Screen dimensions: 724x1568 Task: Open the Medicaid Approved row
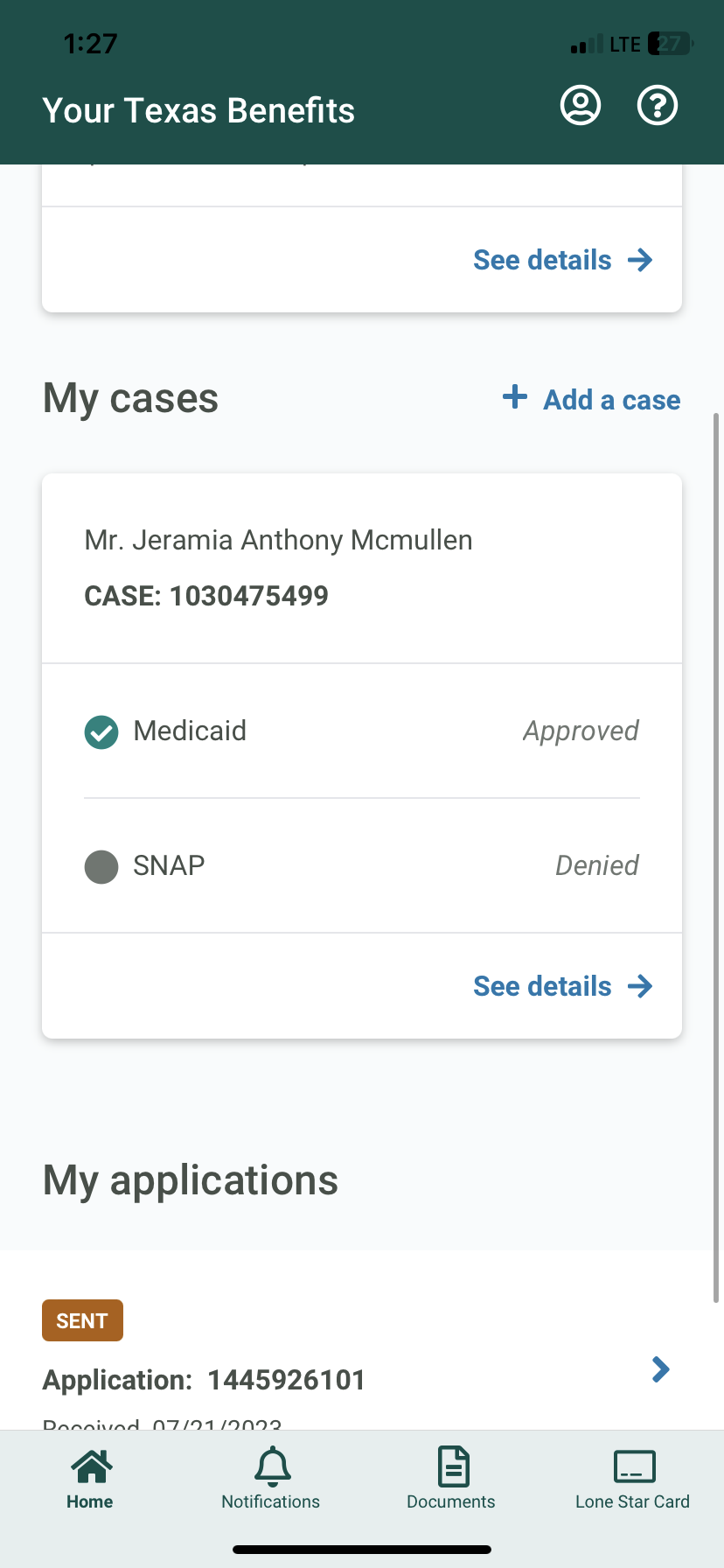tap(362, 731)
